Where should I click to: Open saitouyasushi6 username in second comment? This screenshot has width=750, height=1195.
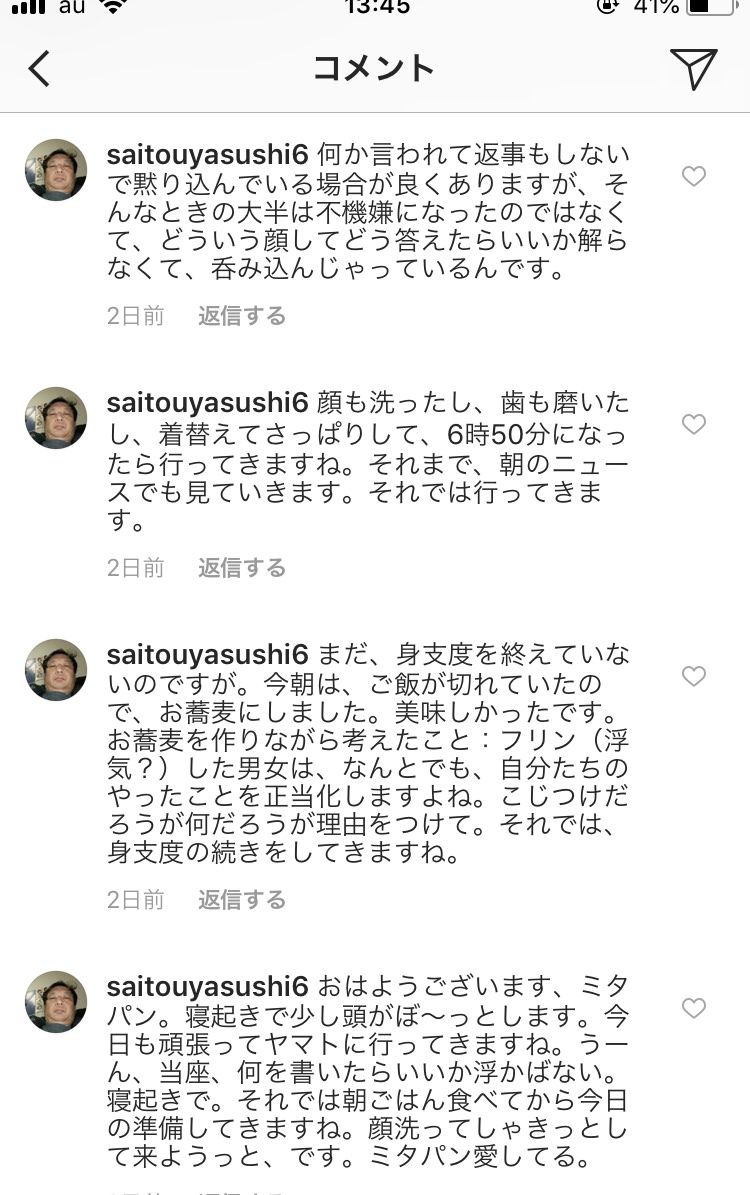click(x=207, y=402)
